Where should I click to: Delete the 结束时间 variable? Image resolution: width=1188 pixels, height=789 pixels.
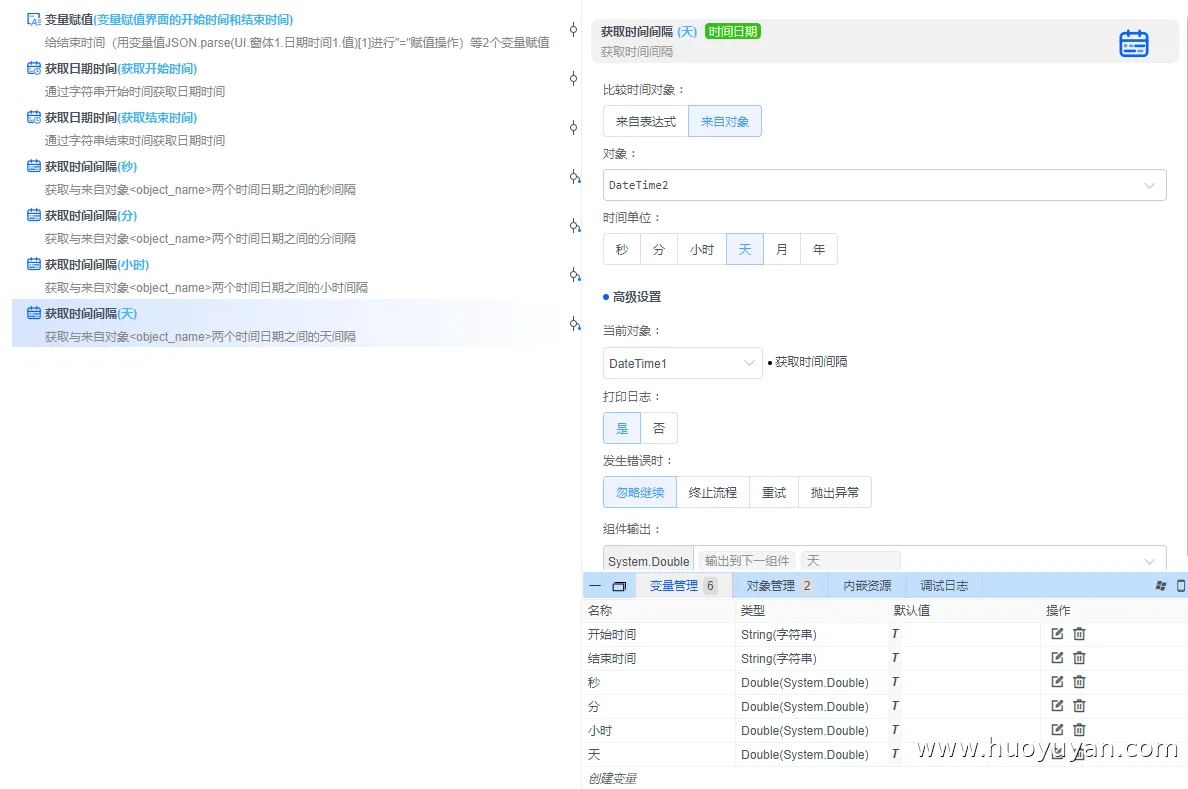click(x=1080, y=658)
